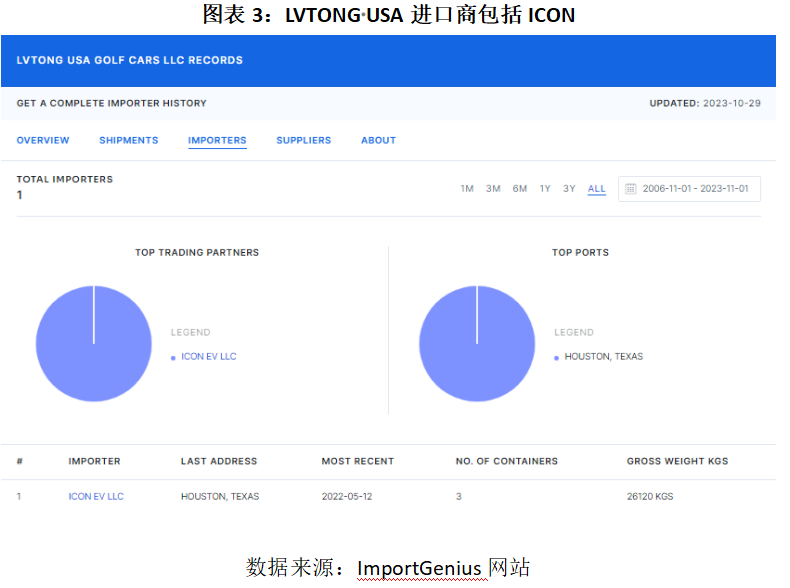Select the Importers tab
The height and width of the screenshot is (588, 790).
click(217, 140)
